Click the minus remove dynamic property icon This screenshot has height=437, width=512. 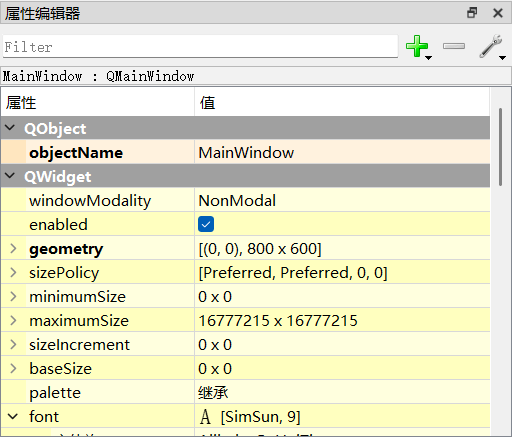pos(454,46)
